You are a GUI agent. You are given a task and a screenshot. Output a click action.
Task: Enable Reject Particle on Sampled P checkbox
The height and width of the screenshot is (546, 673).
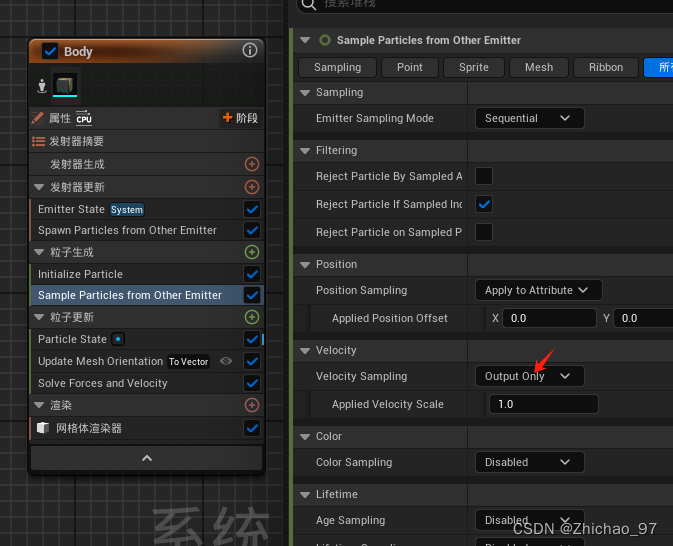(x=484, y=232)
